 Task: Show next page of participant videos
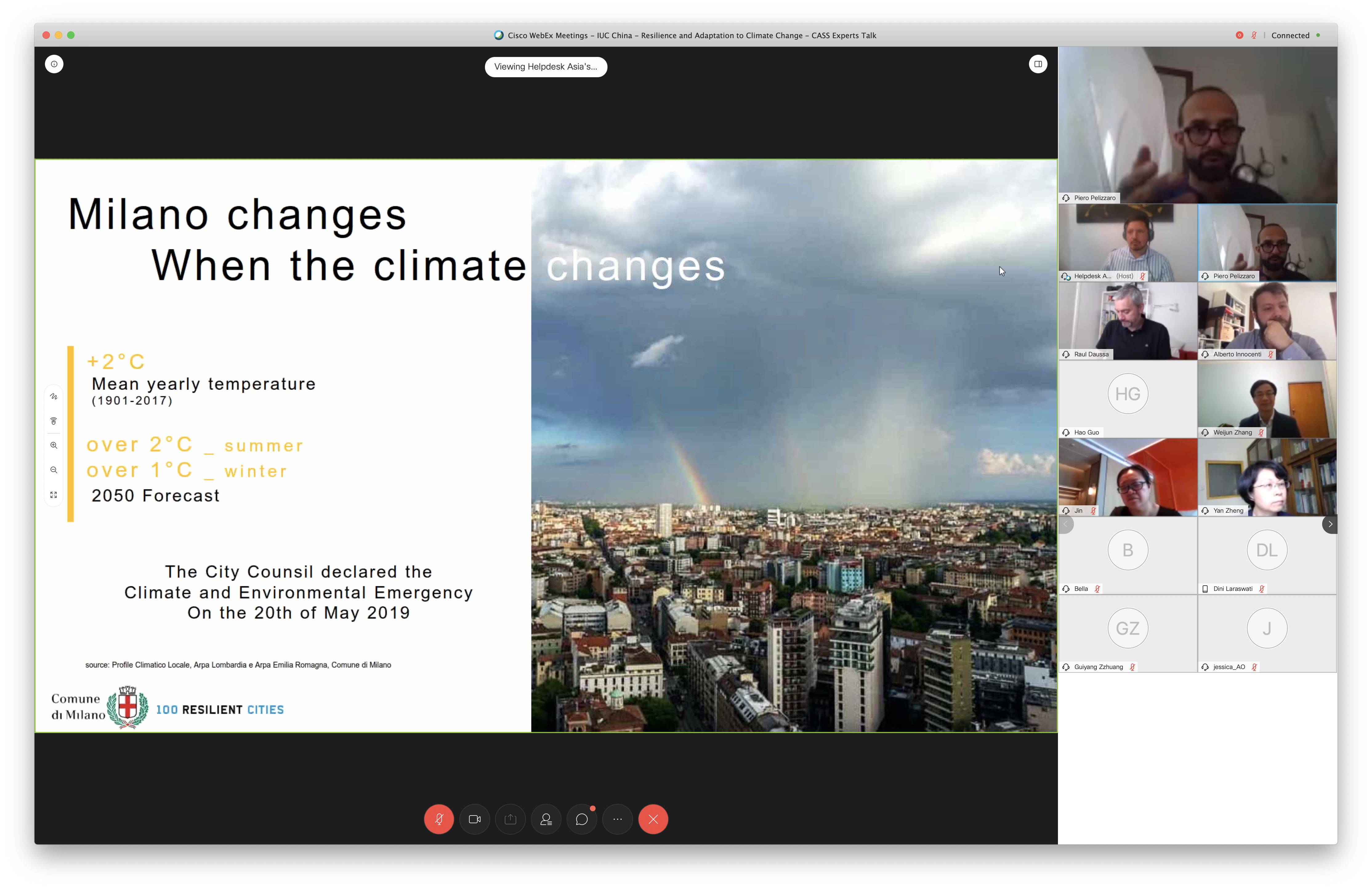[1330, 524]
